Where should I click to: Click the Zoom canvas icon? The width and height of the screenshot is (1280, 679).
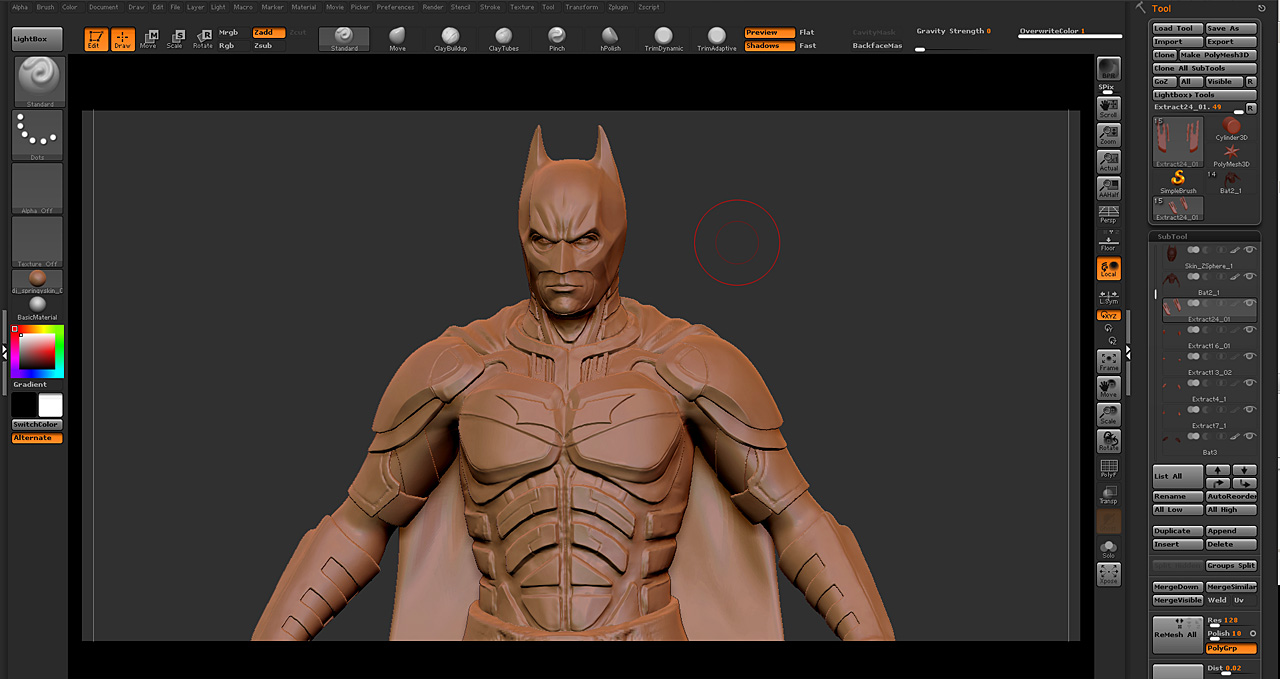pyautogui.click(x=1108, y=135)
